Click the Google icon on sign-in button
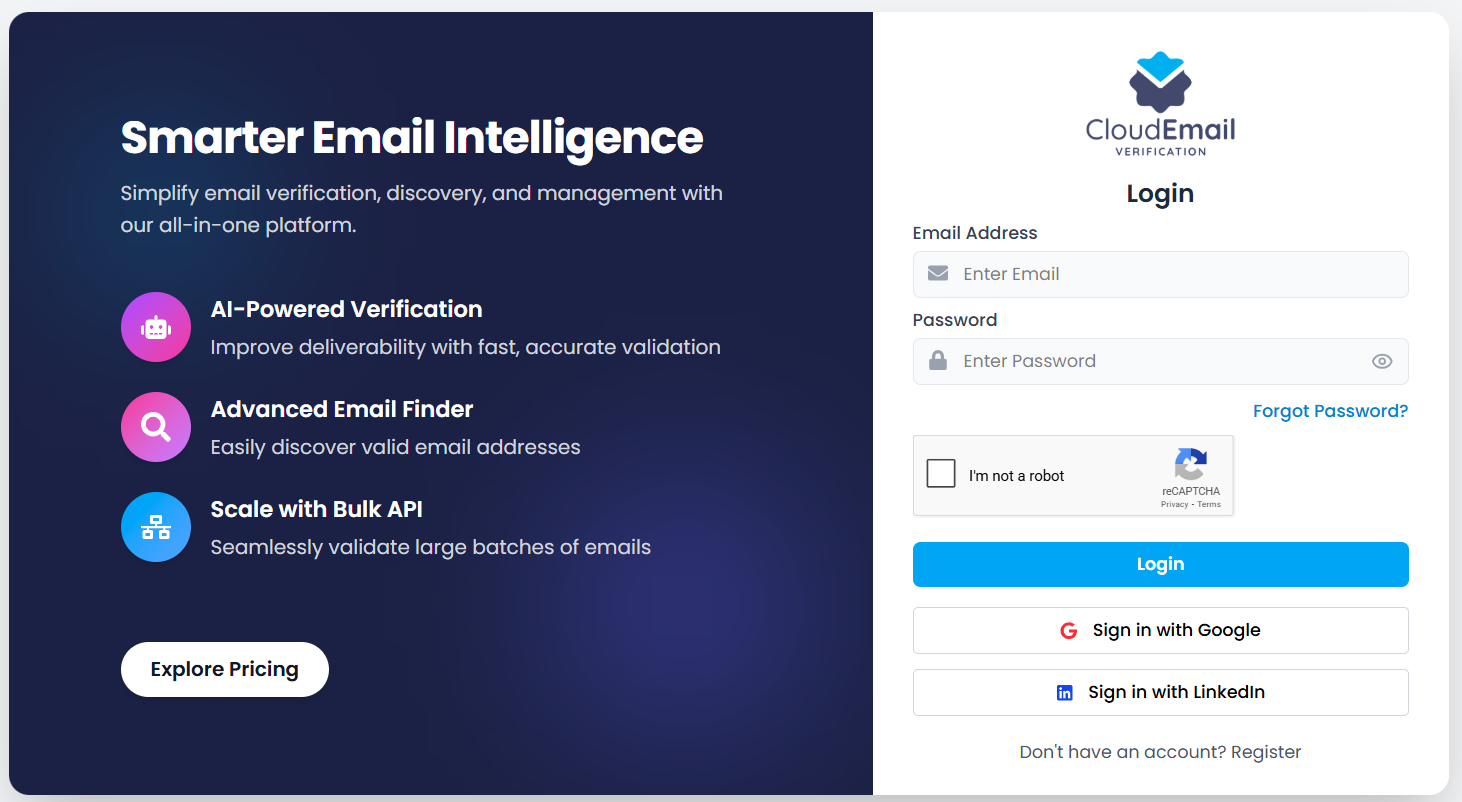The height and width of the screenshot is (802, 1462). pyautogui.click(x=1068, y=630)
